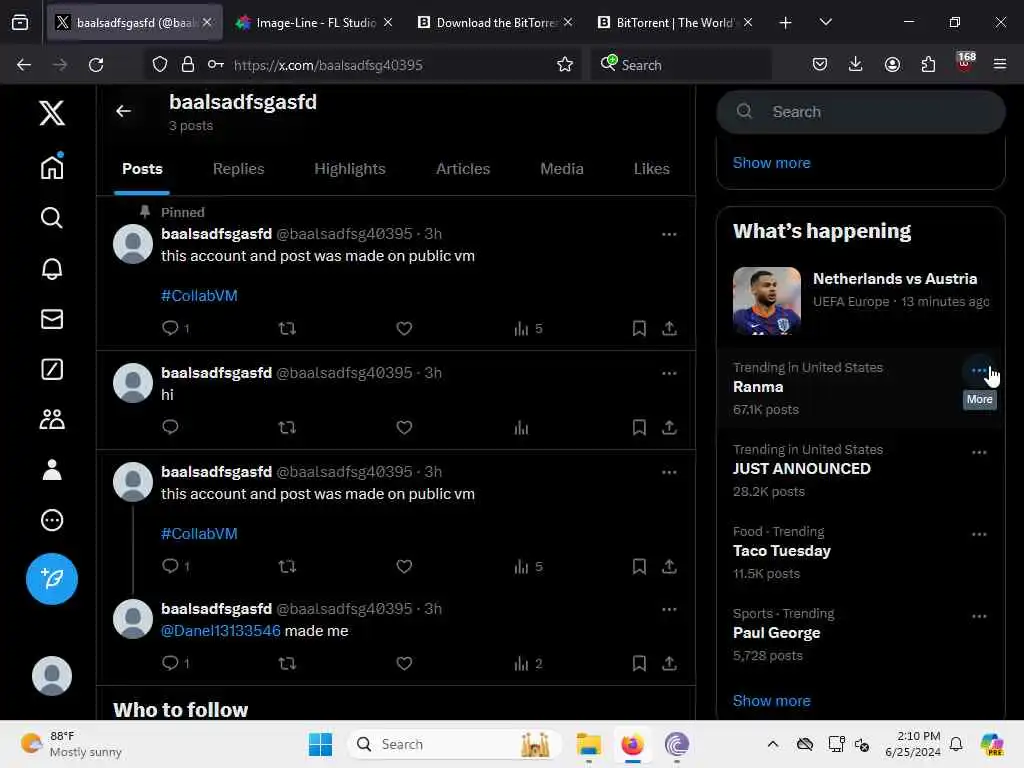
Task: Open the browser tab list dropdown
Action: [x=825, y=22]
